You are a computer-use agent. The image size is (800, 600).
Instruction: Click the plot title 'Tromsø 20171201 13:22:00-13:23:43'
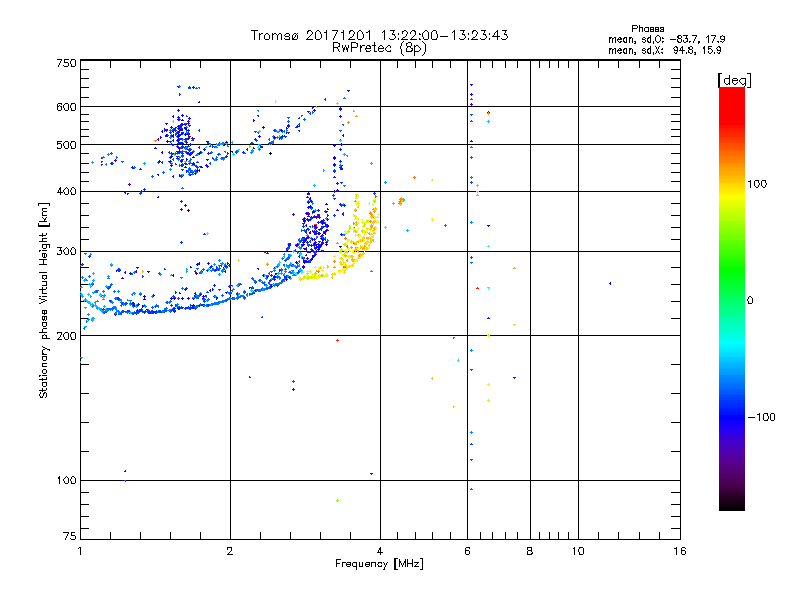379,35
